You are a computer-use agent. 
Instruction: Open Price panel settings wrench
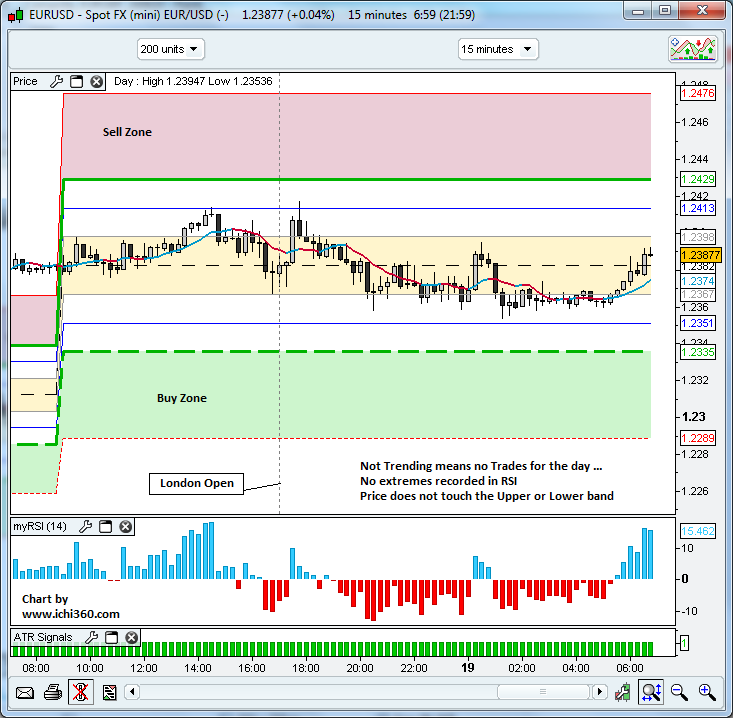point(56,82)
